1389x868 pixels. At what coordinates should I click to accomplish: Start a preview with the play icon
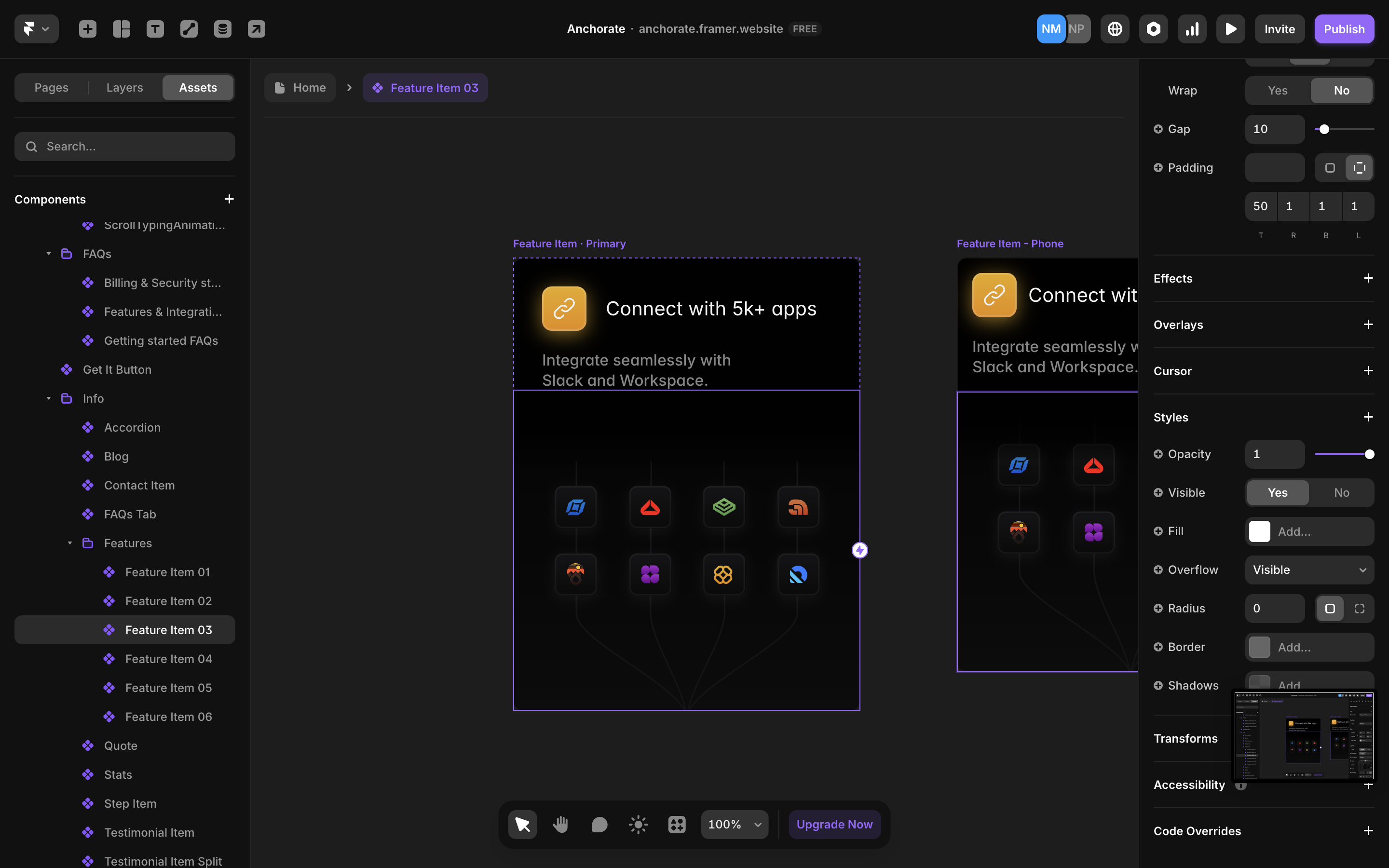pyautogui.click(x=1230, y=28)
